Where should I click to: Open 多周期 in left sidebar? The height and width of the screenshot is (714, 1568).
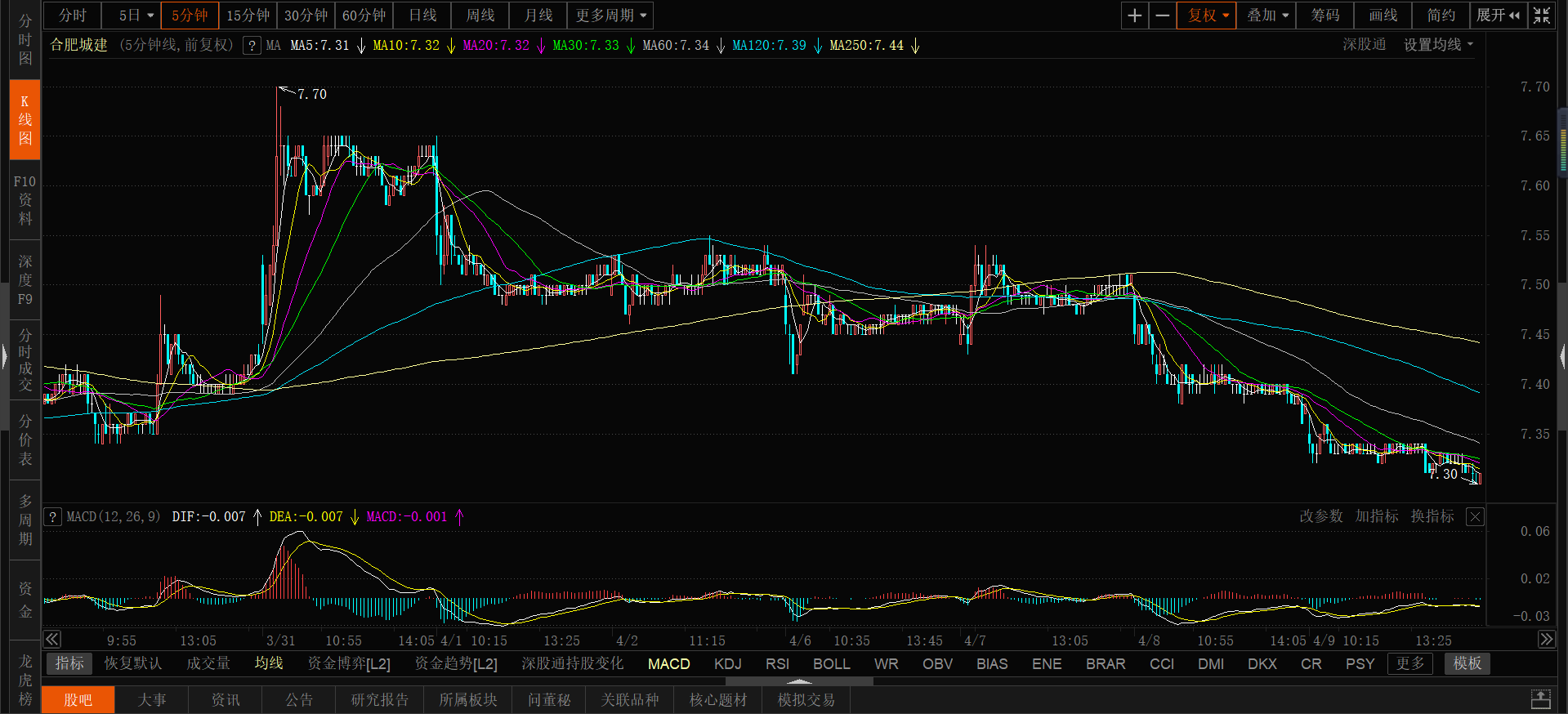(x=25, y=520)
